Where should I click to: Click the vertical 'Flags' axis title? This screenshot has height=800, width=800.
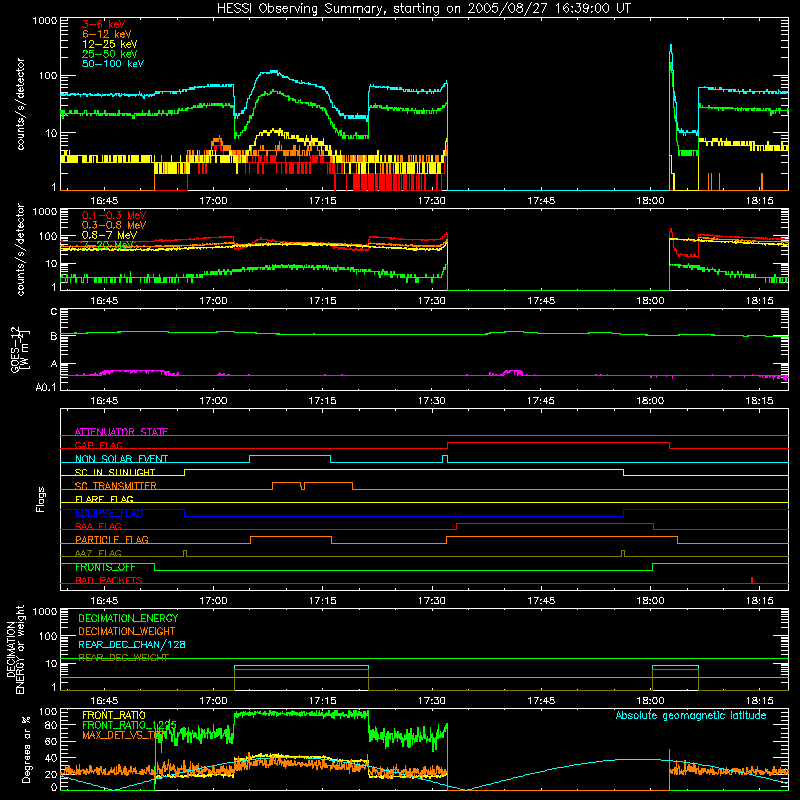click(x=41, y=499)
